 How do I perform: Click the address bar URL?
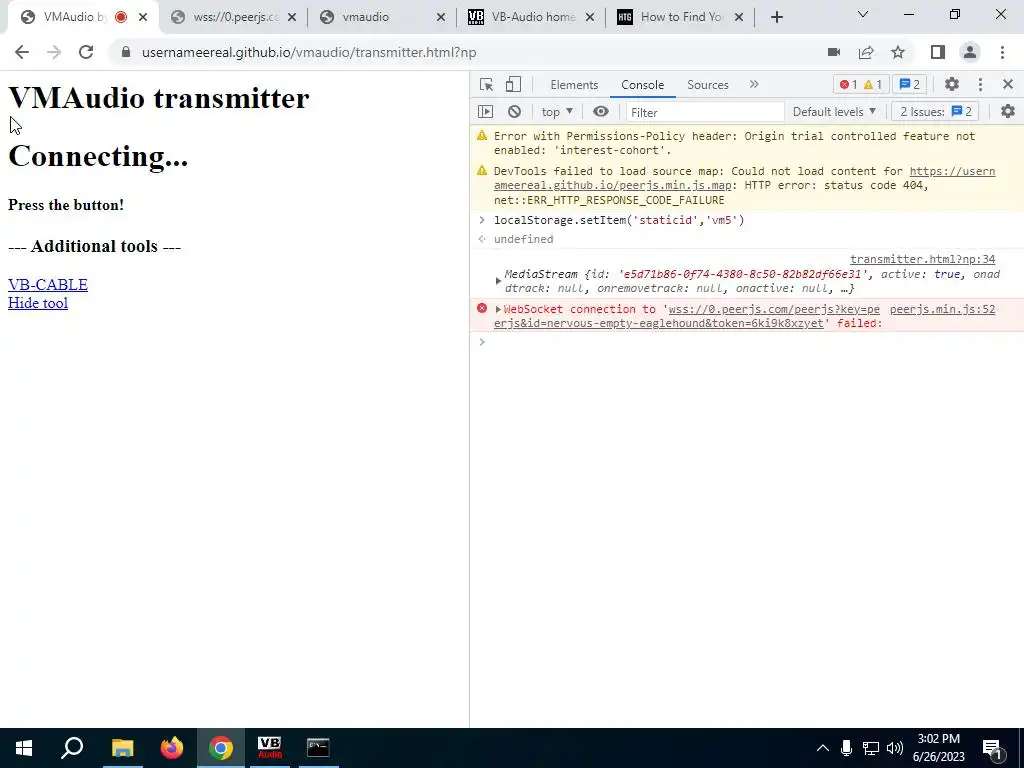tap(309, 52)
